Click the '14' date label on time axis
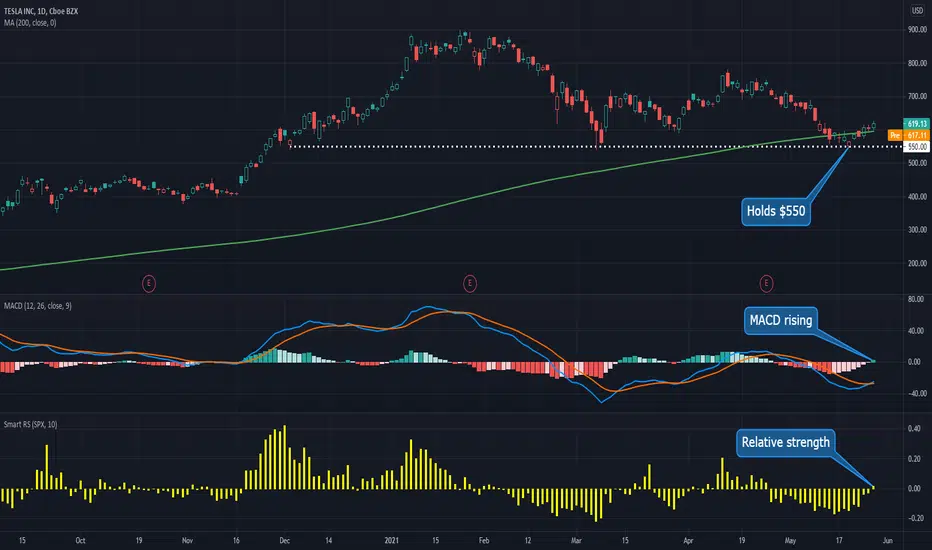This screenshot has height=550, width=932. (328, 540)
